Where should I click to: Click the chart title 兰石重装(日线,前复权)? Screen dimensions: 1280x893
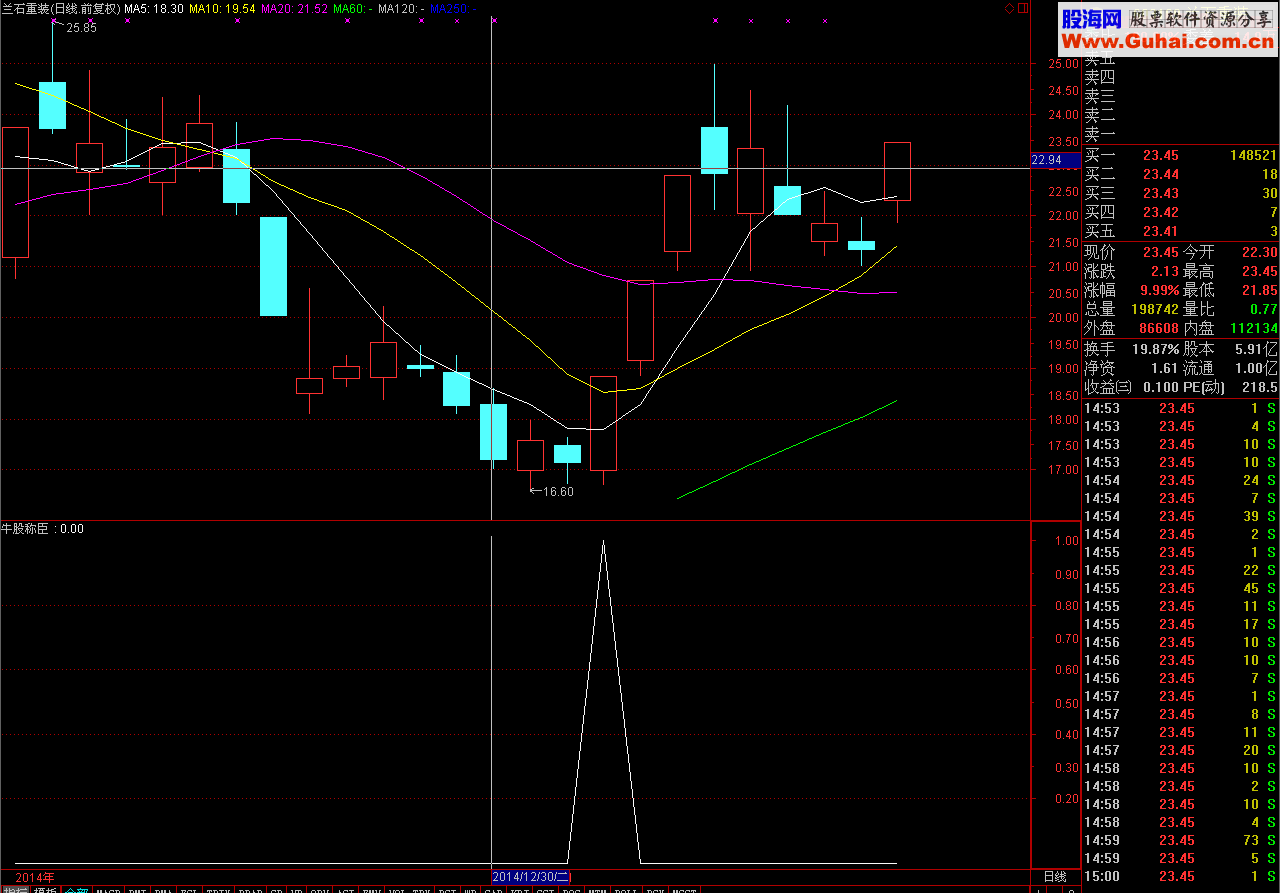point(60,8)
